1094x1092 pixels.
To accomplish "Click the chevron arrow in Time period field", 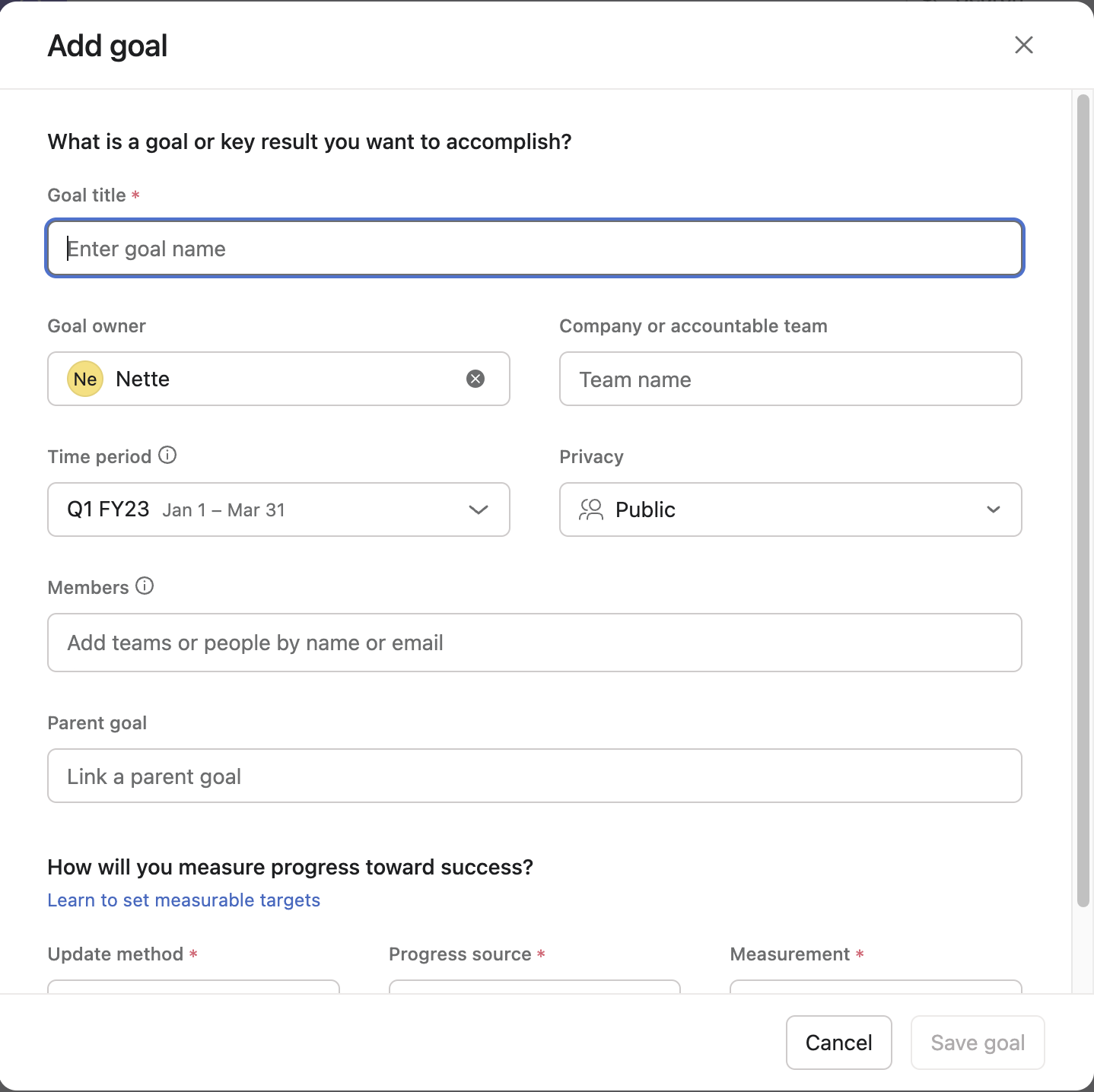I will coord(478,509).
